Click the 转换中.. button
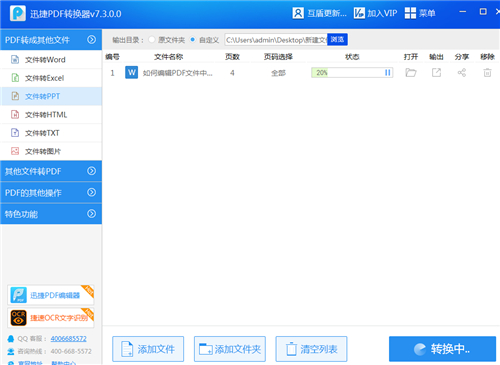Screen dimensions: 500x365 click(x=442, y=349)
